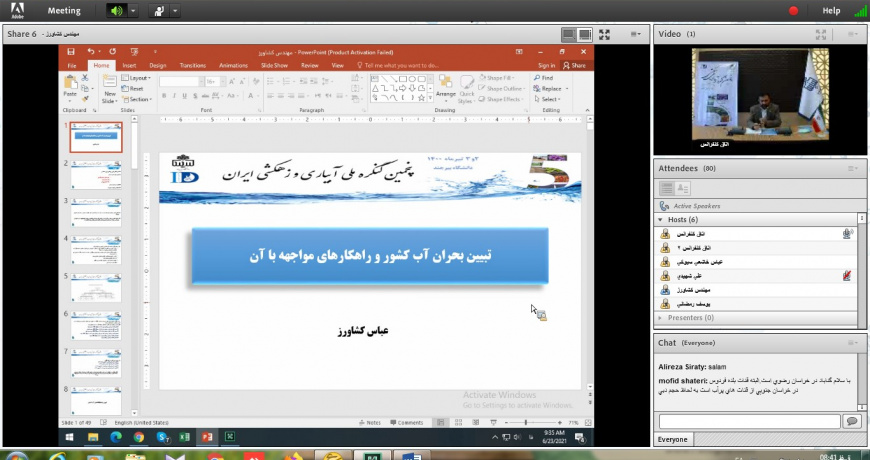Viewport: 870px width, 460px height.
Task: Open the Slide Show ribbon tab
Action: [x=274, y=65]
